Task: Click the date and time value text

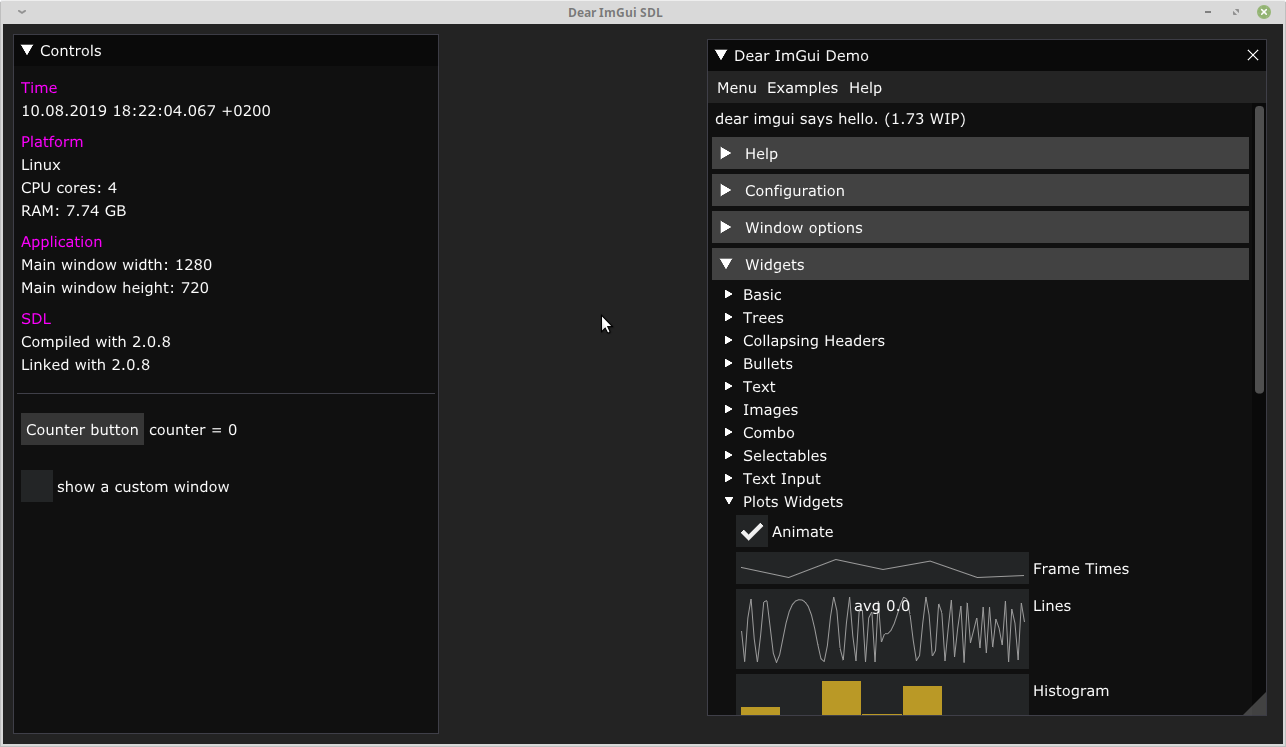Action: click(146, 111)
